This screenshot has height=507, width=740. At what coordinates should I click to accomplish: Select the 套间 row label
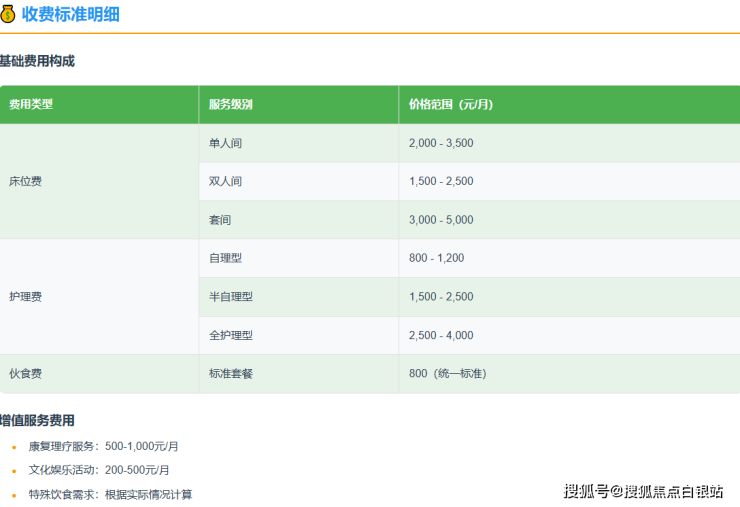pos(220,220)
